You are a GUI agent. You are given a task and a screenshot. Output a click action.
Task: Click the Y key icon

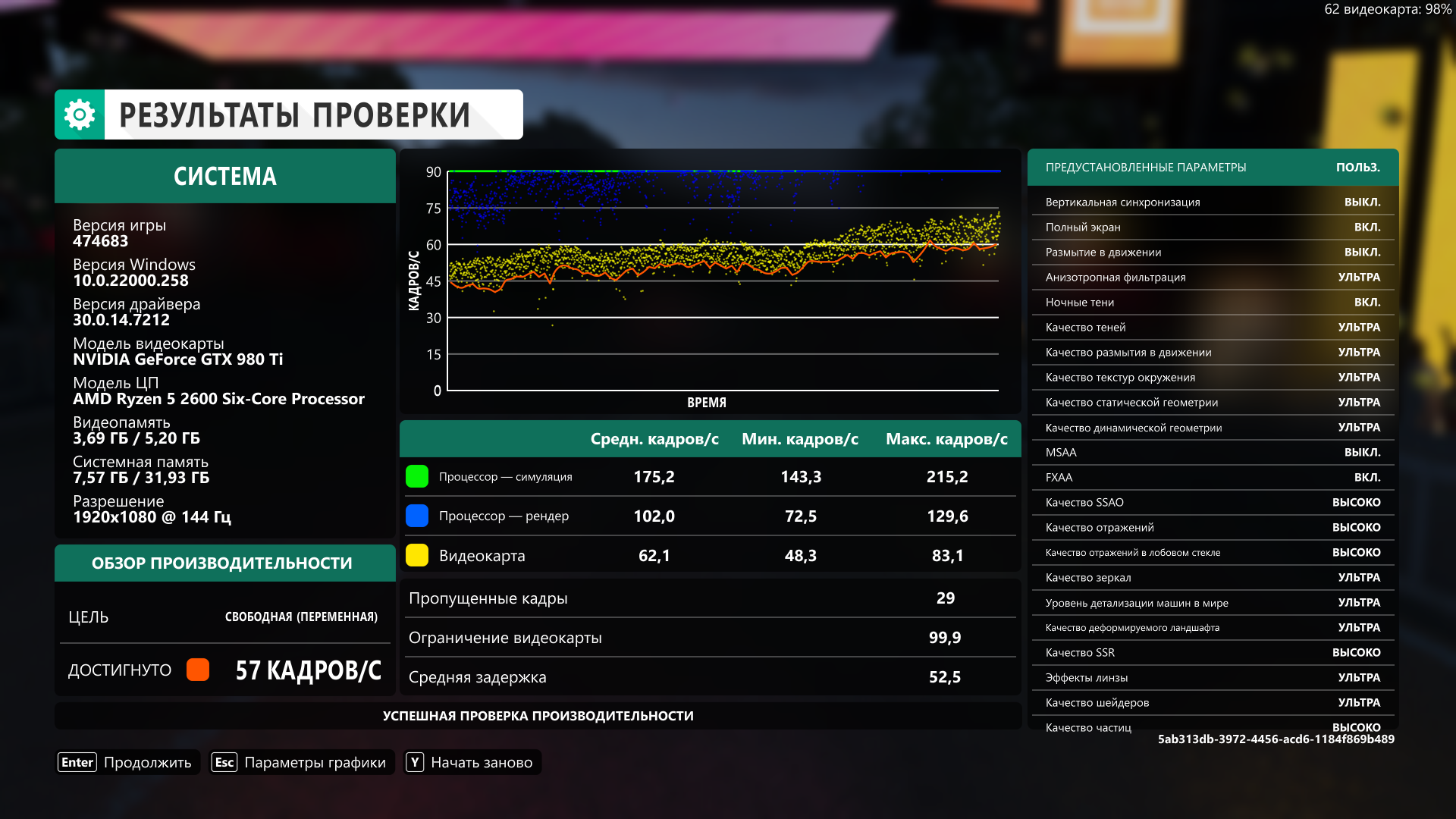(x=415, y=762)
